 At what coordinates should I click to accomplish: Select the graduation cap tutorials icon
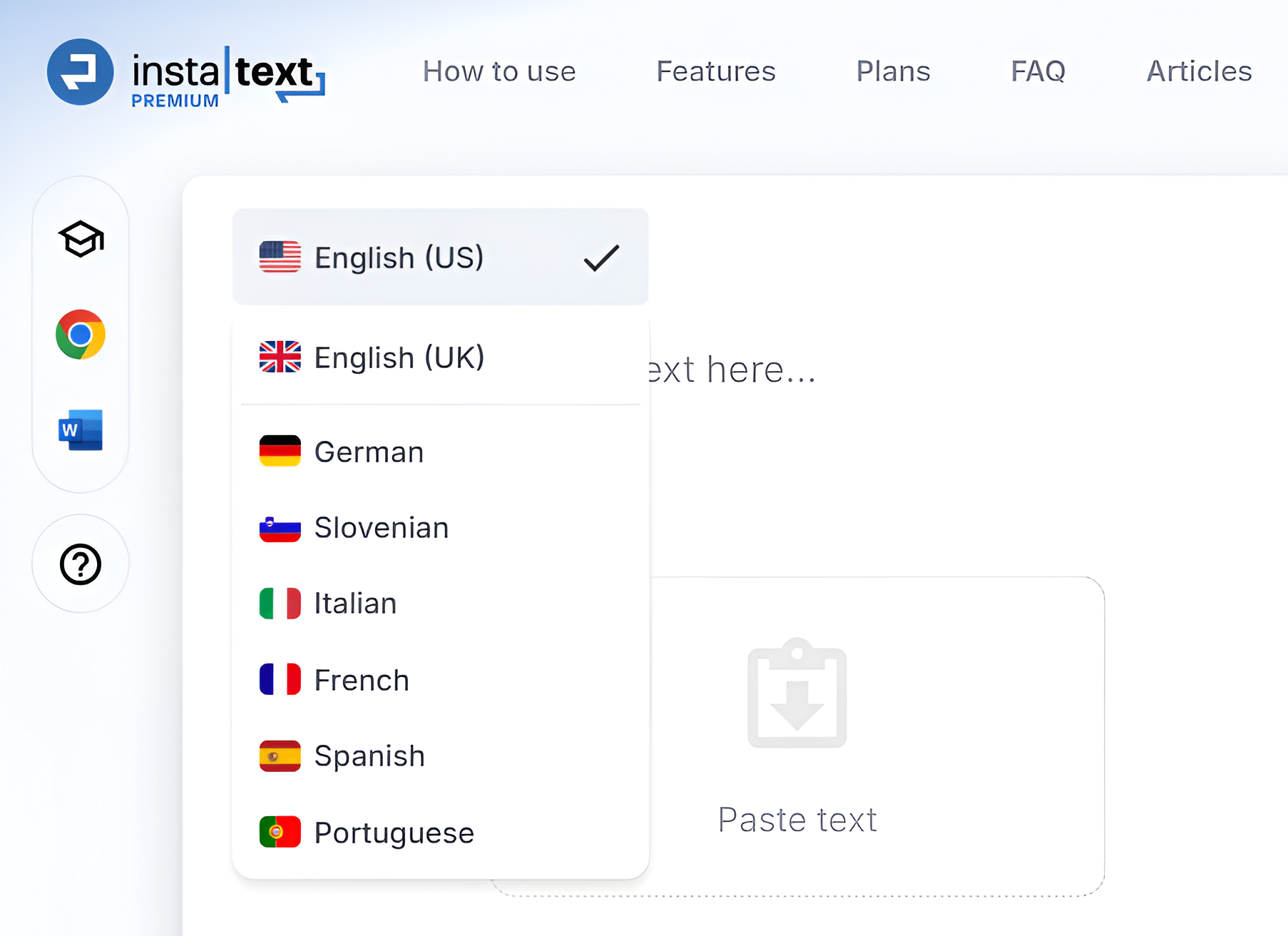click(81, 240)
